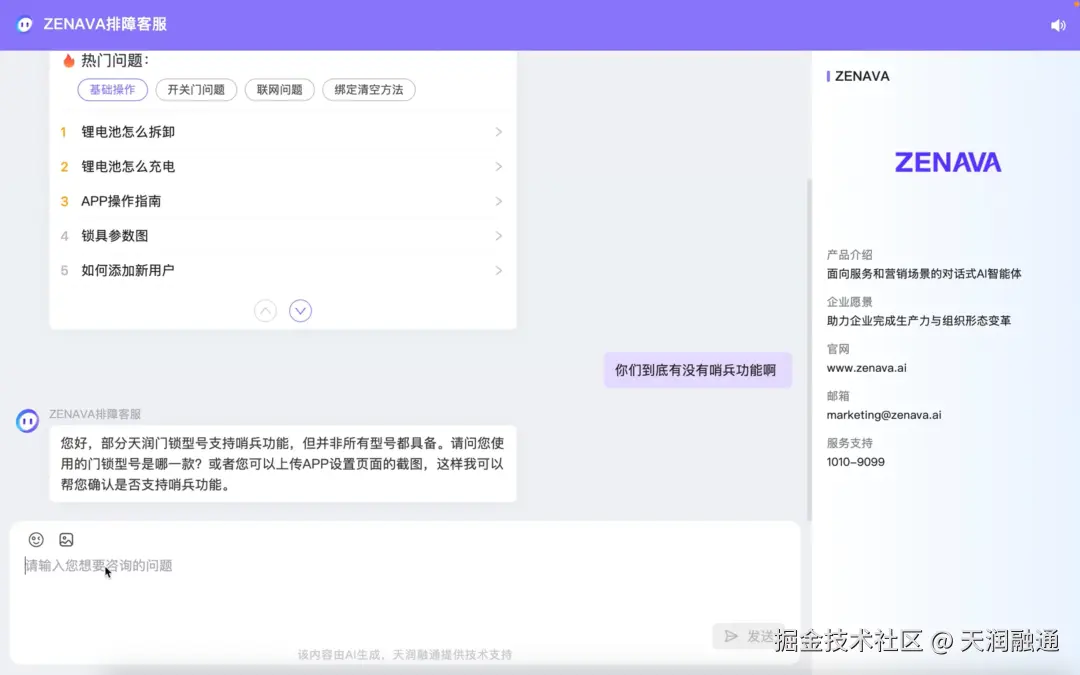Expand chevron for 锂电池怎么充电
Image resolution: width=1080 pixels, height=675 pixels.
tap(499, 167)
